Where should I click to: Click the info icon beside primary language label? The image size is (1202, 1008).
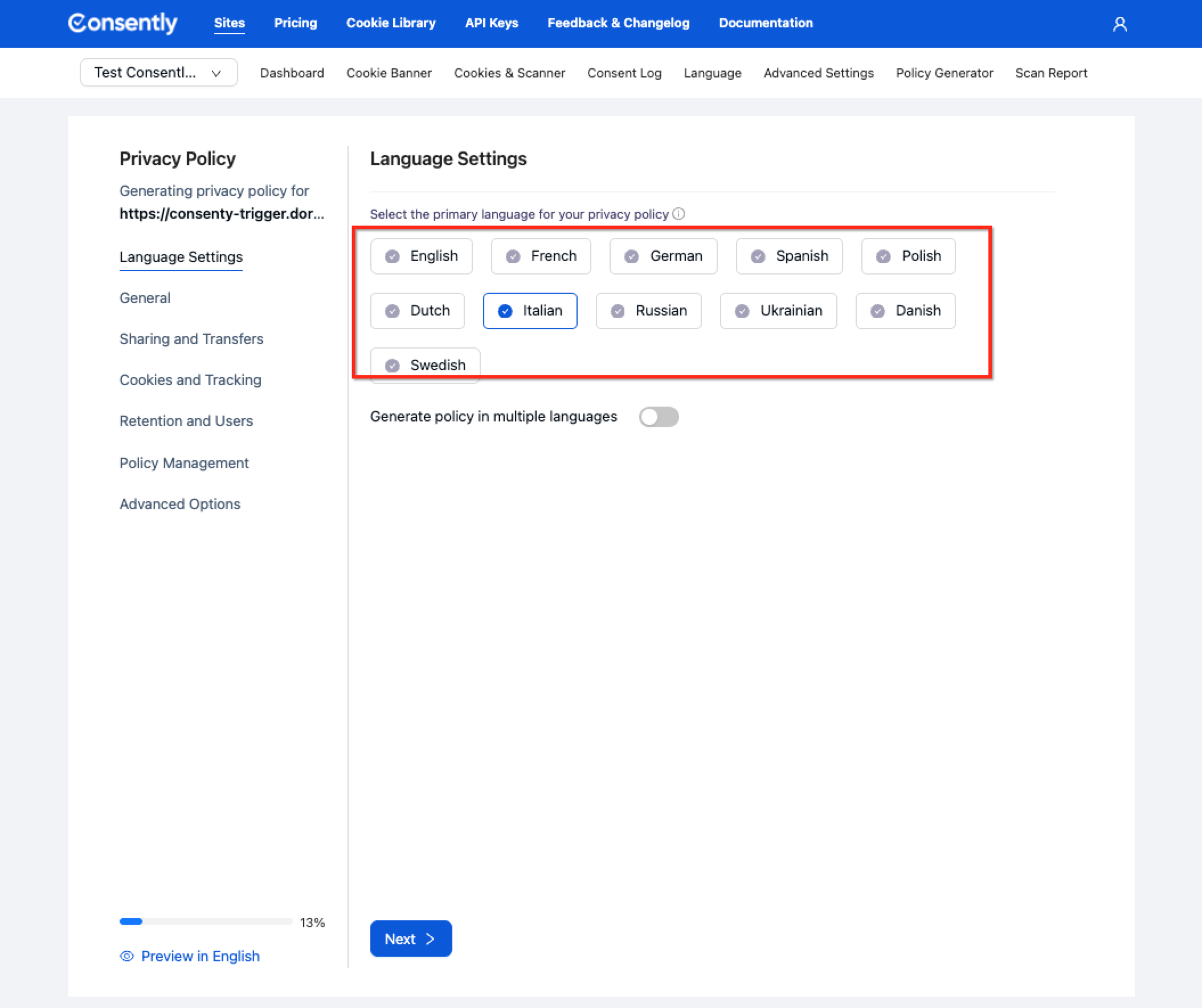tap(678, 214)
